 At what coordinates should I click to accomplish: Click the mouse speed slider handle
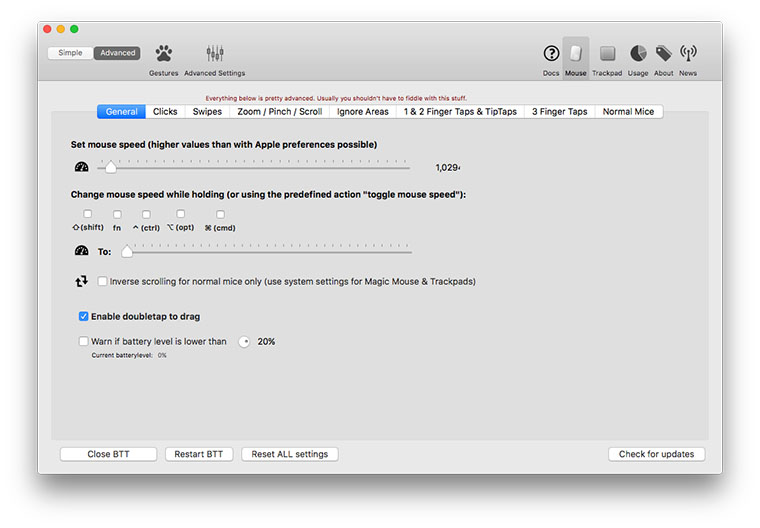click(111, 167)
